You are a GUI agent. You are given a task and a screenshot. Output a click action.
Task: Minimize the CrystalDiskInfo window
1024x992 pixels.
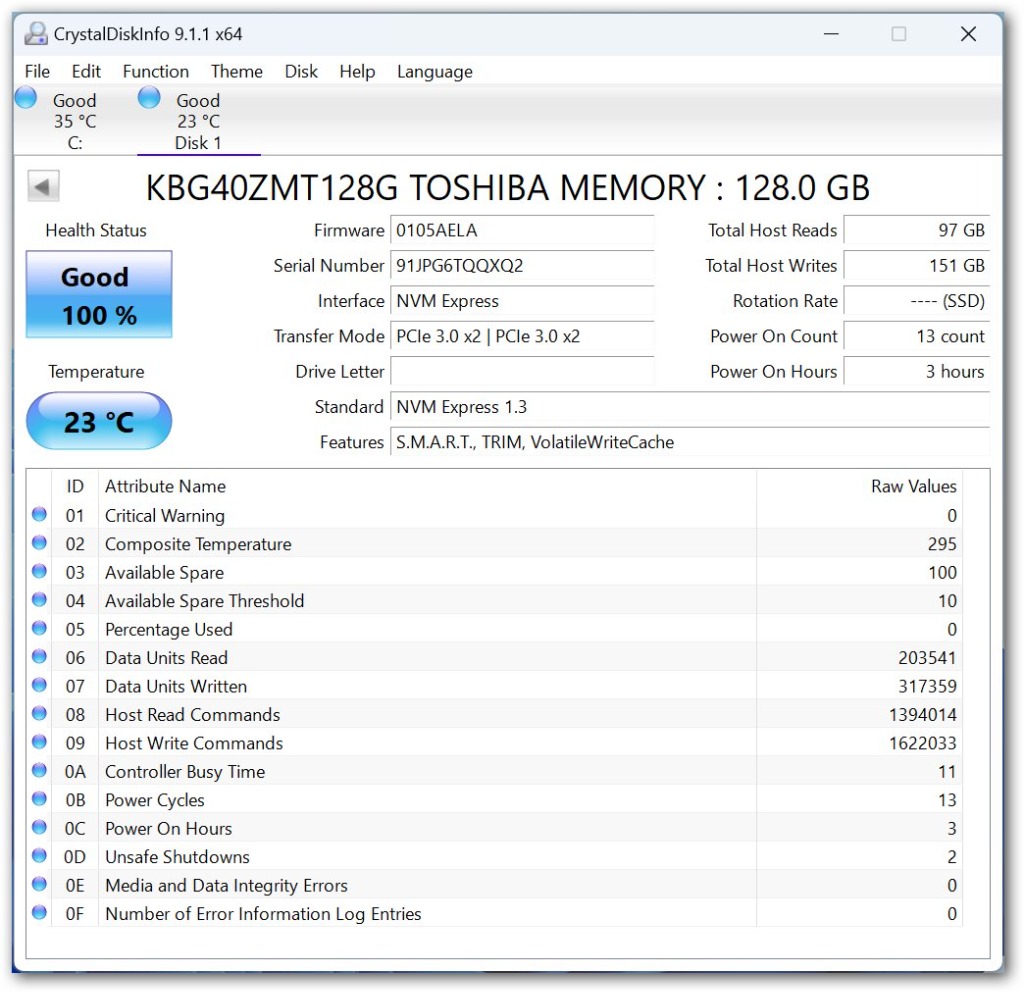click(831, 34)
